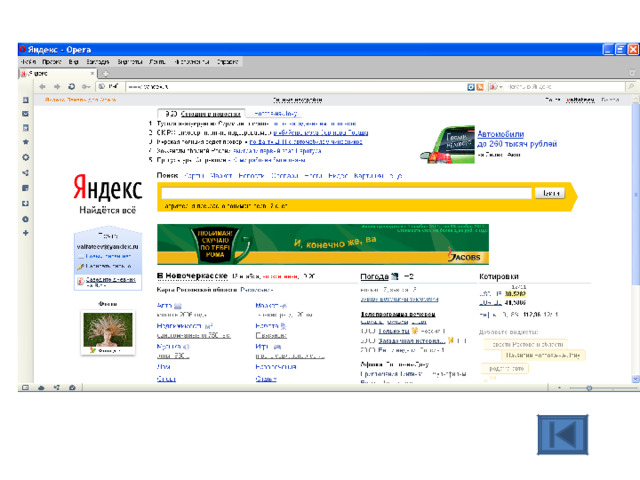This screenshot has width=640, height=480.
Task: Switch to the Маркет search tab
Action: [221, 176]
